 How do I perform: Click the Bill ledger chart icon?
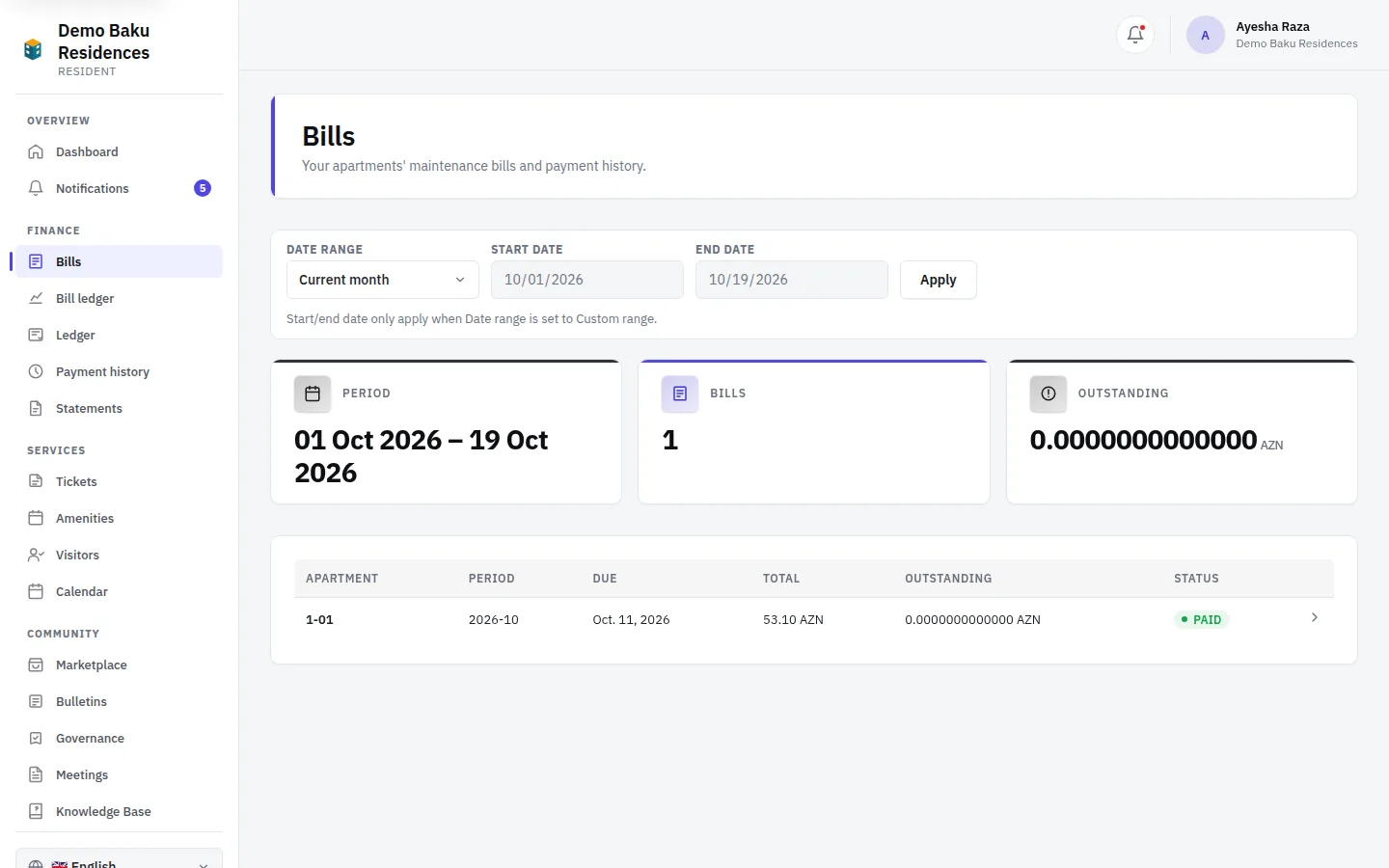36,298
